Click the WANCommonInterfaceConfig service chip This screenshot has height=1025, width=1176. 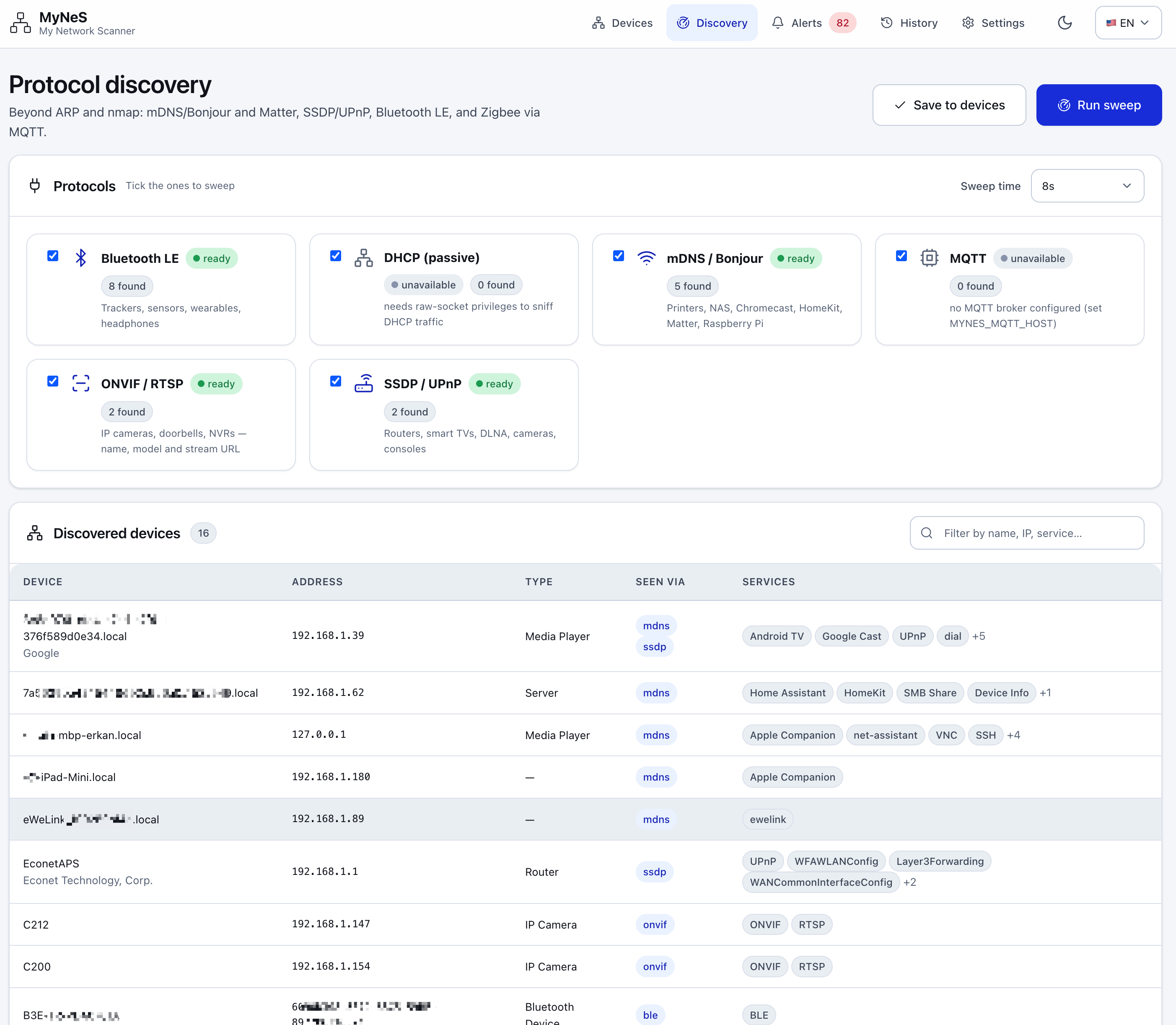point(821,882)
